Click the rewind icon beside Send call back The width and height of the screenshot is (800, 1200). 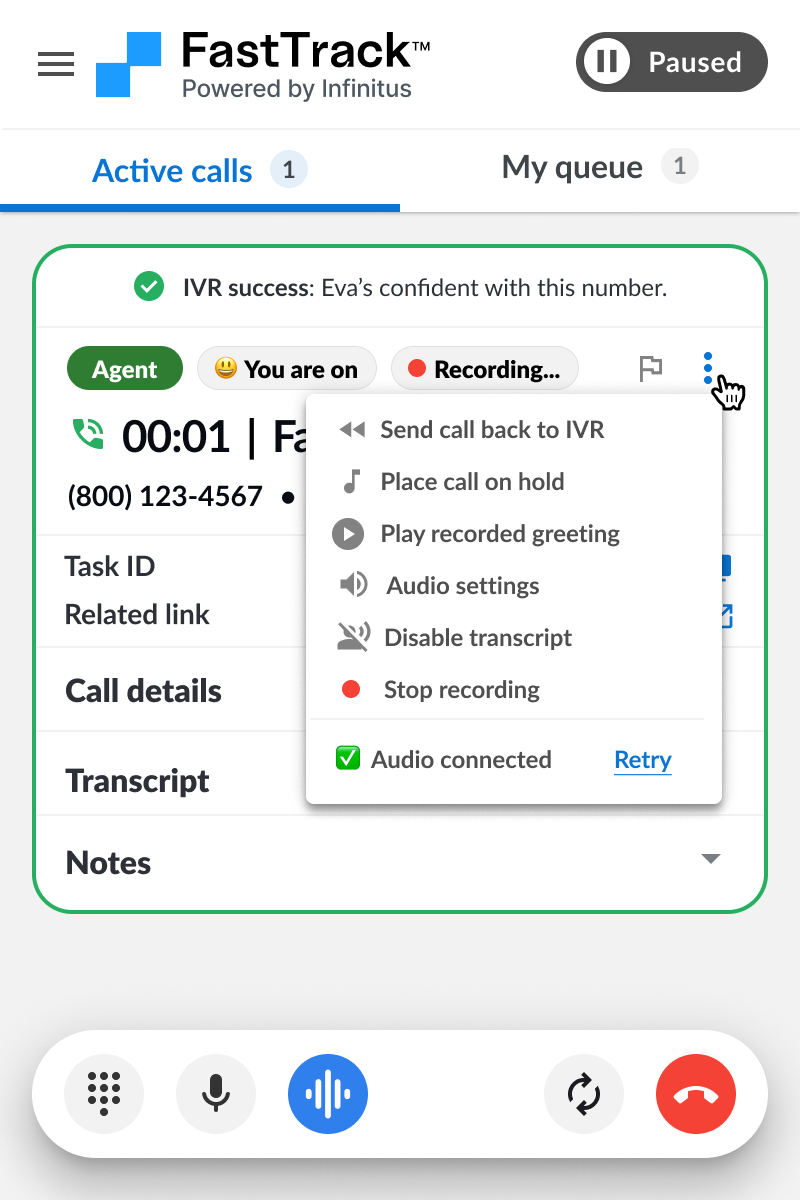351,430
